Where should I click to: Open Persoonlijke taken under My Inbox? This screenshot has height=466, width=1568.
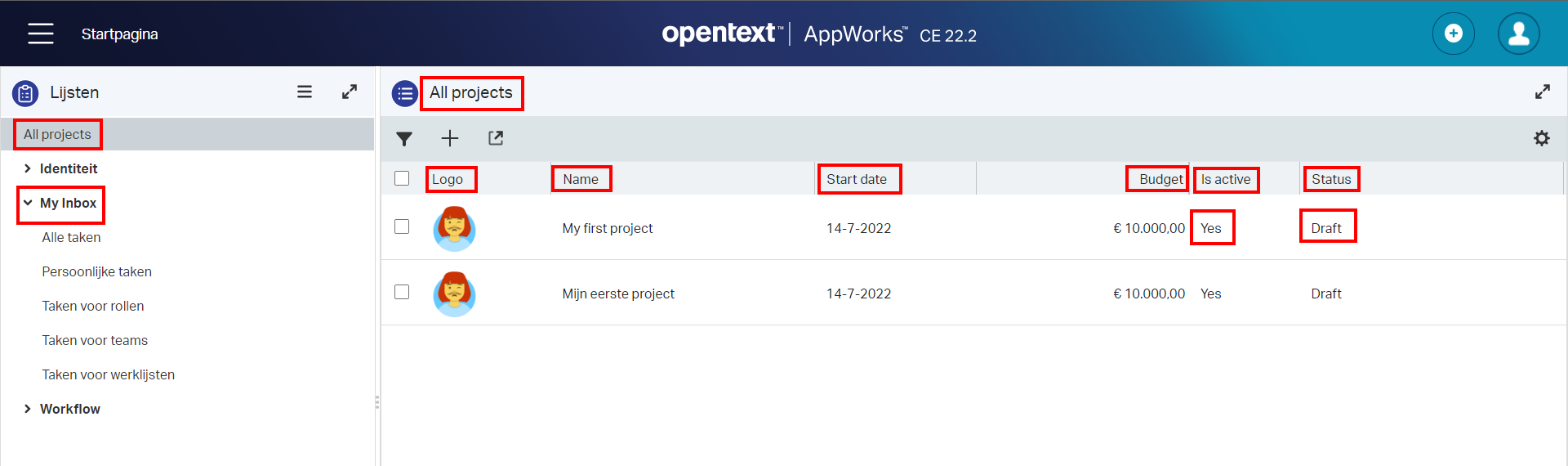(x=96, y=271)
